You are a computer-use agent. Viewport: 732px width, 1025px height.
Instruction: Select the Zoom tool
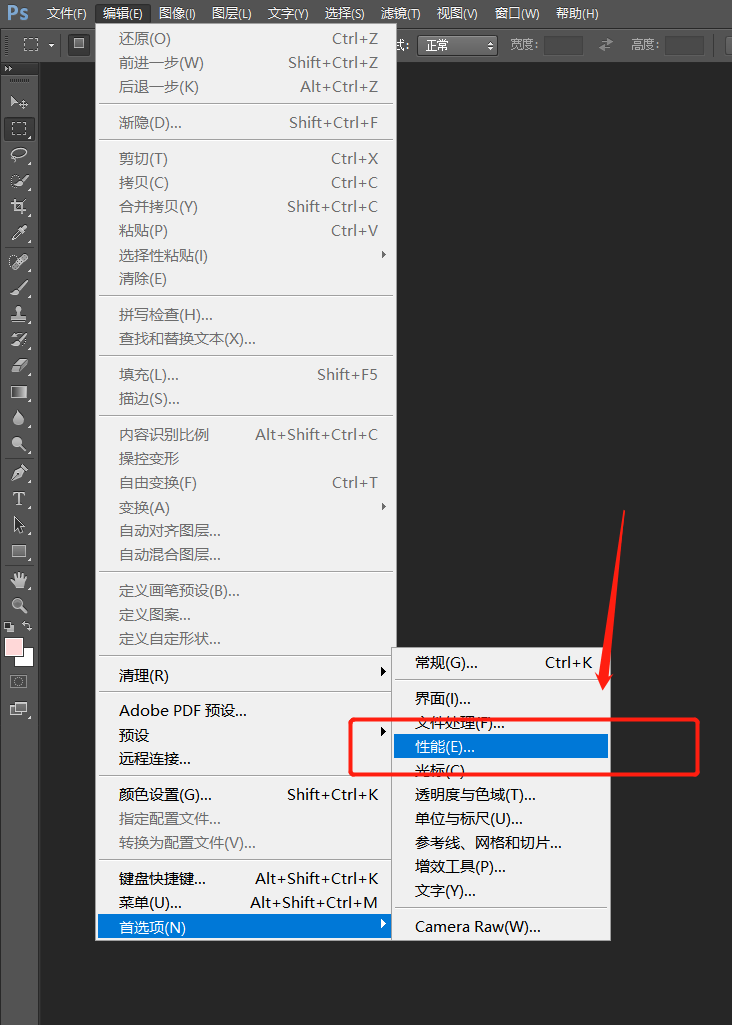point(19,605)
